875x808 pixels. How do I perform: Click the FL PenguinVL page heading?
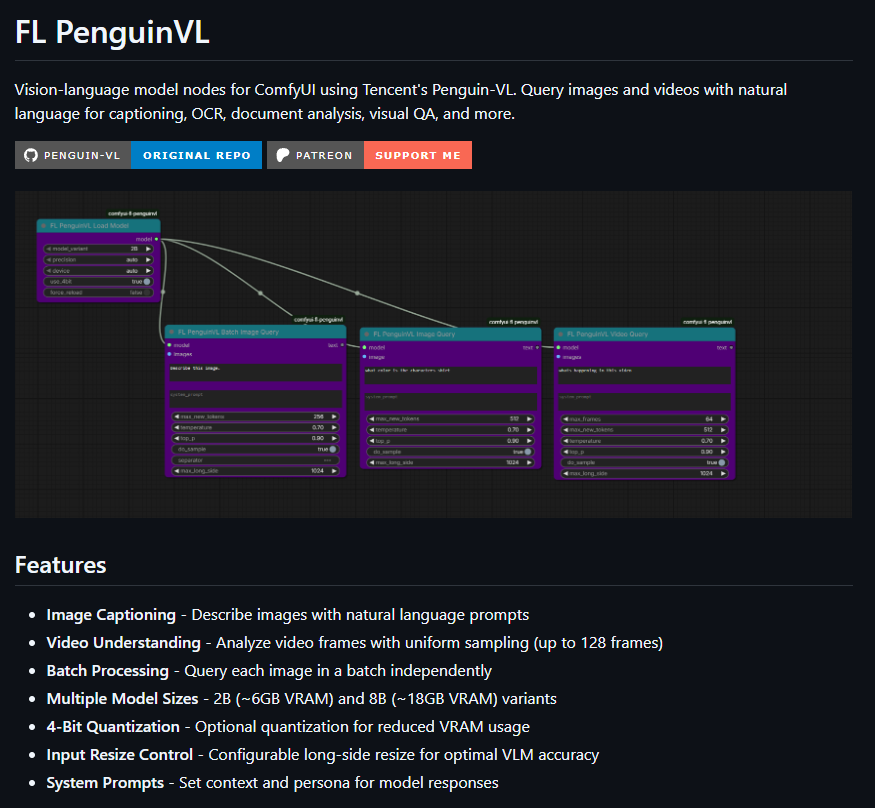112,32
